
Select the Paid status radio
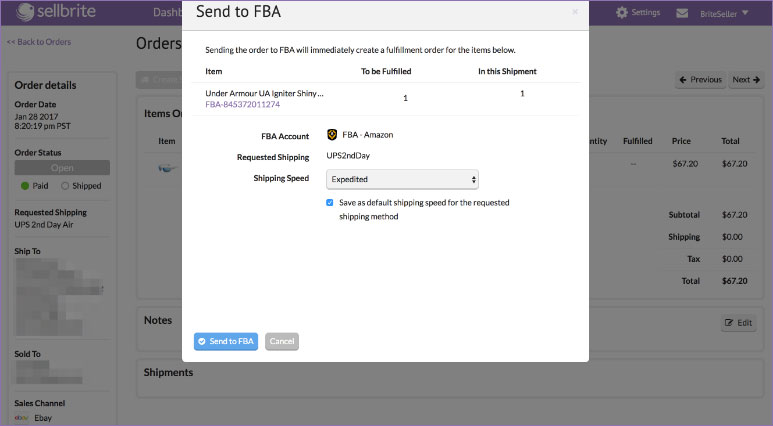[25, 186]
